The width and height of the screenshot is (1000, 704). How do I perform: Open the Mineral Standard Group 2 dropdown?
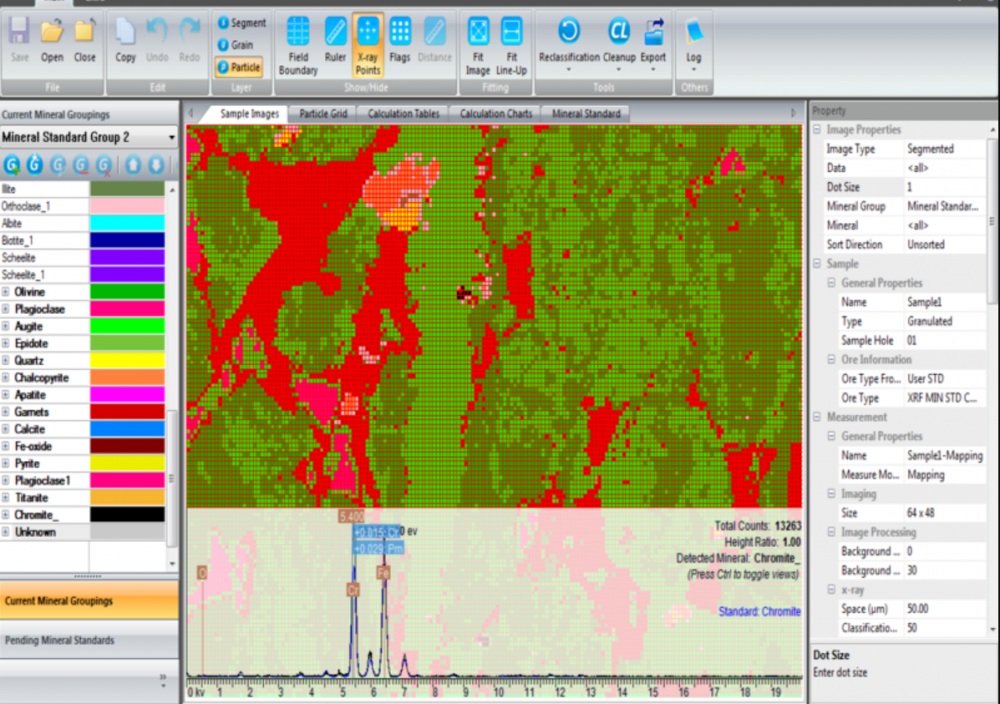172,137
